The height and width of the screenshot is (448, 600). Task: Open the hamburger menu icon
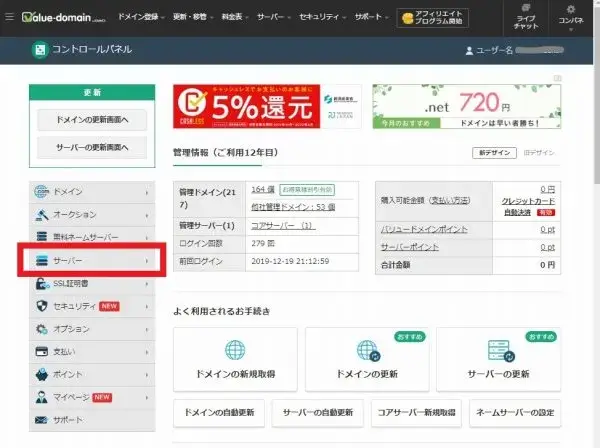(10, 16)
